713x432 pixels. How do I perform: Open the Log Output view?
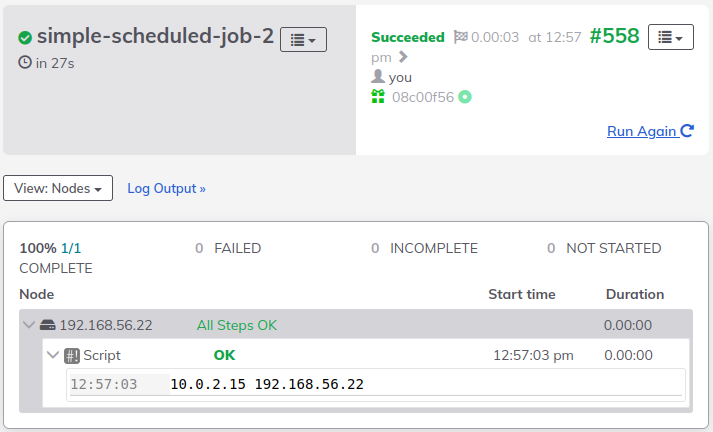166,188
